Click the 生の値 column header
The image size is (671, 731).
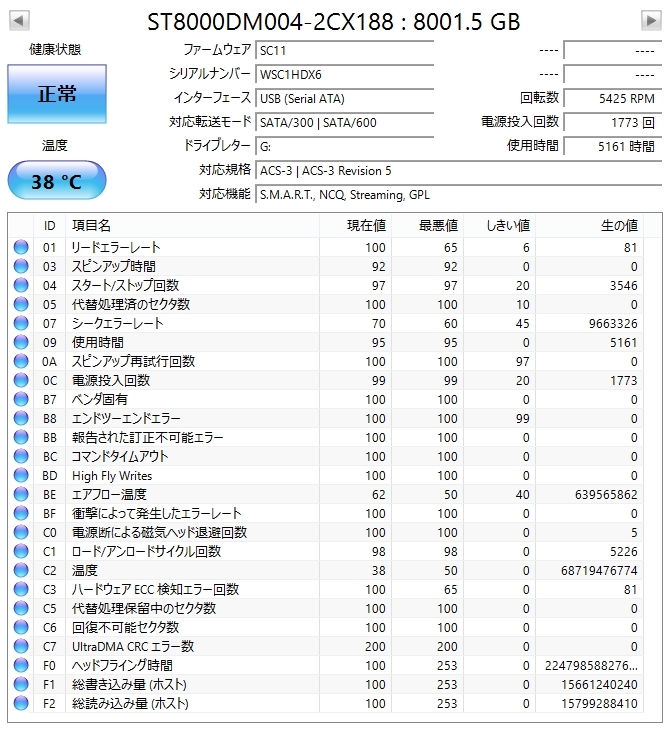pyautogui.click(x=589, y=226)
